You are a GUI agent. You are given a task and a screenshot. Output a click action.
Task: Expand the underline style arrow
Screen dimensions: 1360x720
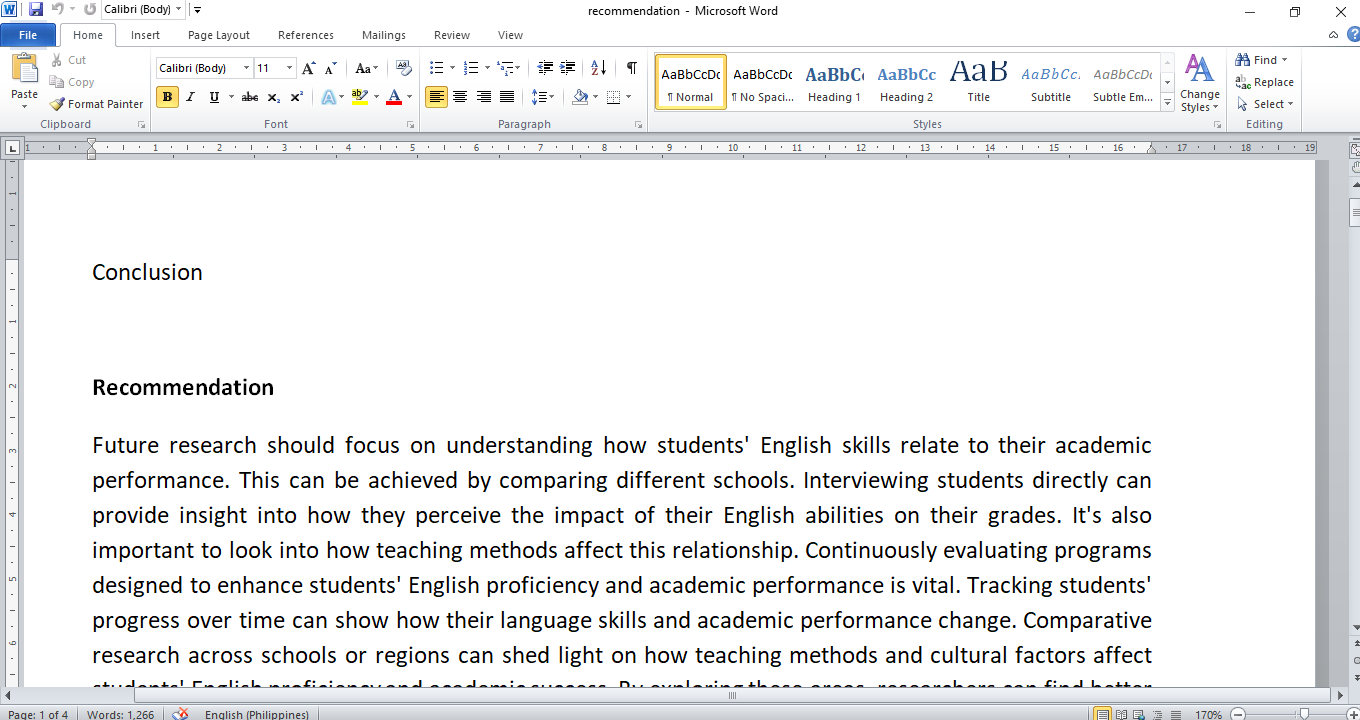[x=231, y=97]
